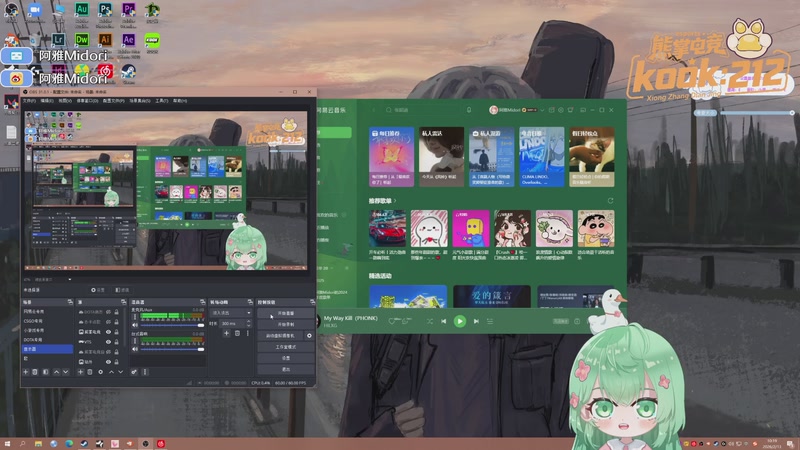
Task: Open the OBS Edit menu
Action: click(47, 101)
